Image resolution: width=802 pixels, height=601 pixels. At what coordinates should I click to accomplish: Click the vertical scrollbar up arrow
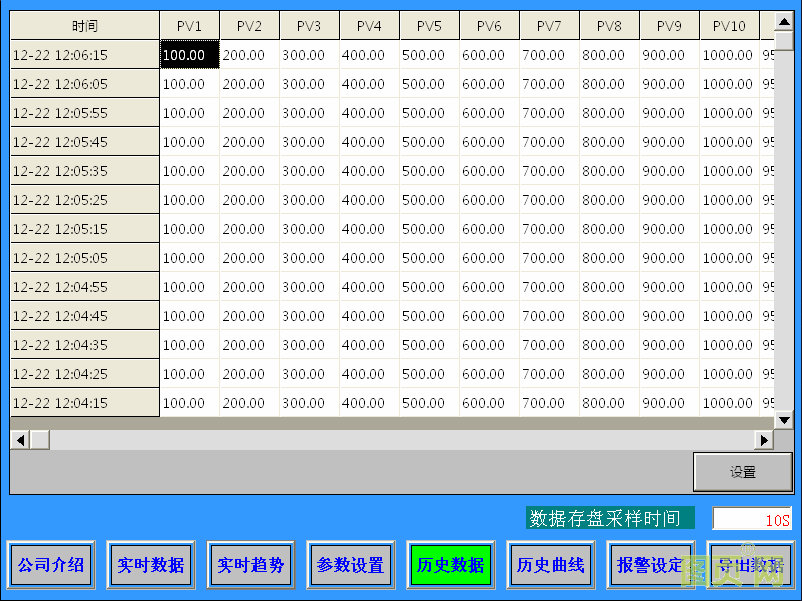pos(784,21)
